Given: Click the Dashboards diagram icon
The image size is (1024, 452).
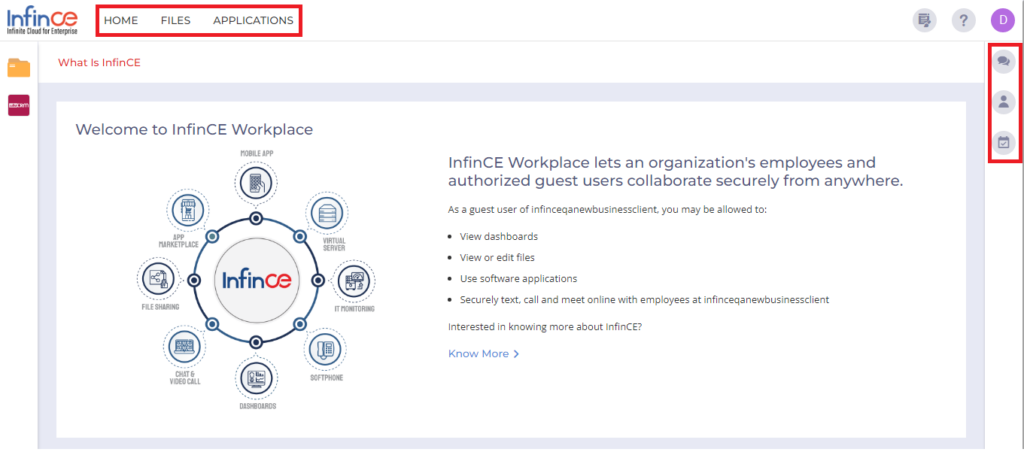Looking at the screenshot, I should coord(256,377).
